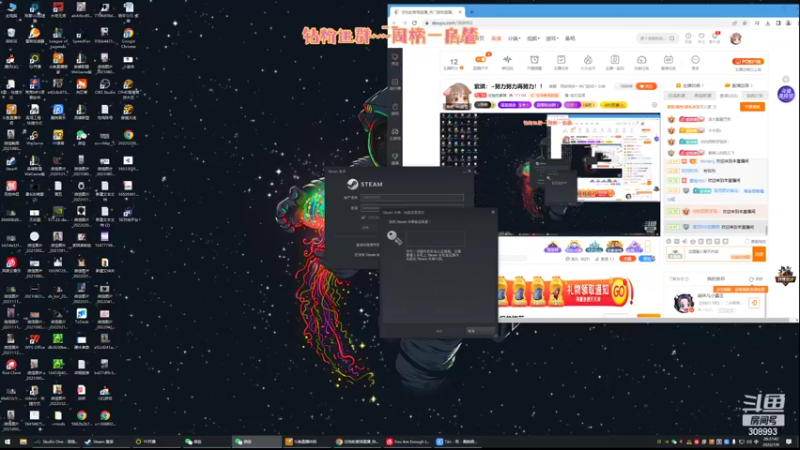Click the Douyu search magnifier icon
Viewport: 800px width, 450px height.
[x=672, y=38]
